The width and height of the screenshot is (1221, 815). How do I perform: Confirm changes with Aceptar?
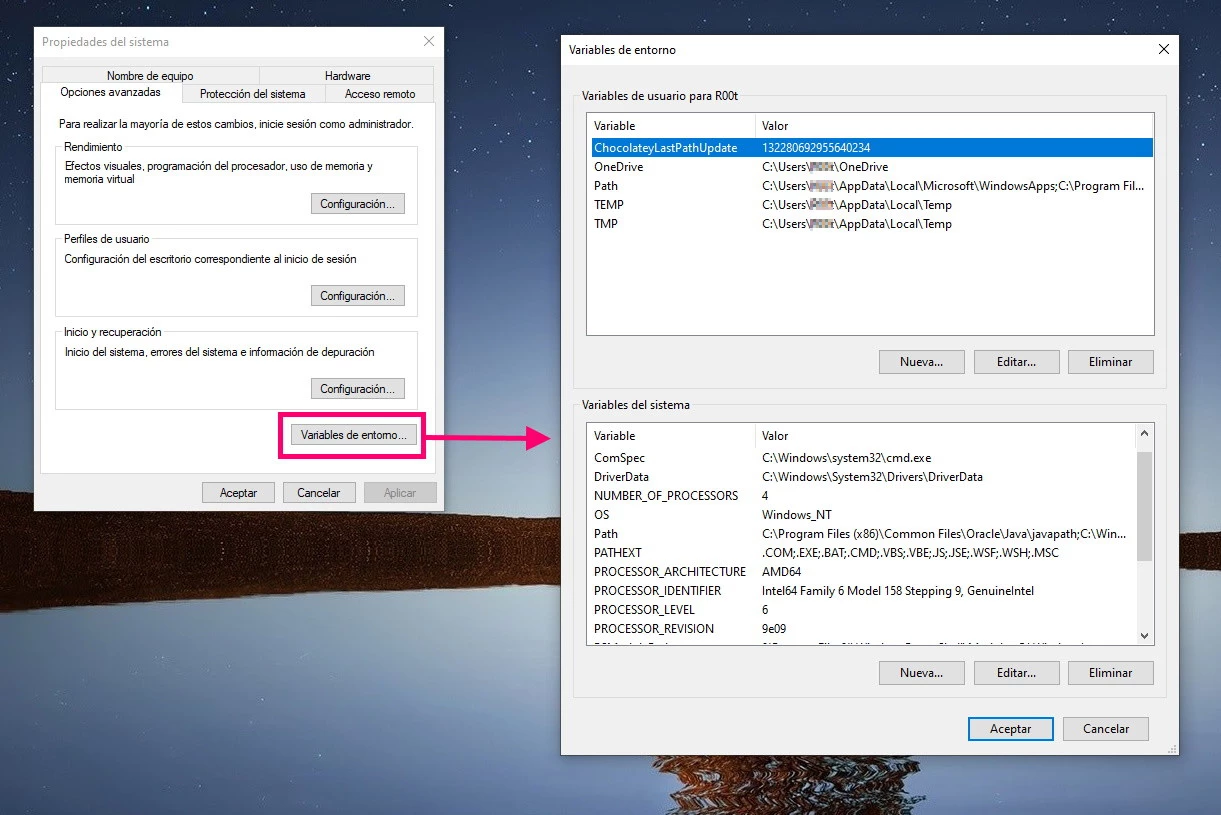pos(1010,728)
